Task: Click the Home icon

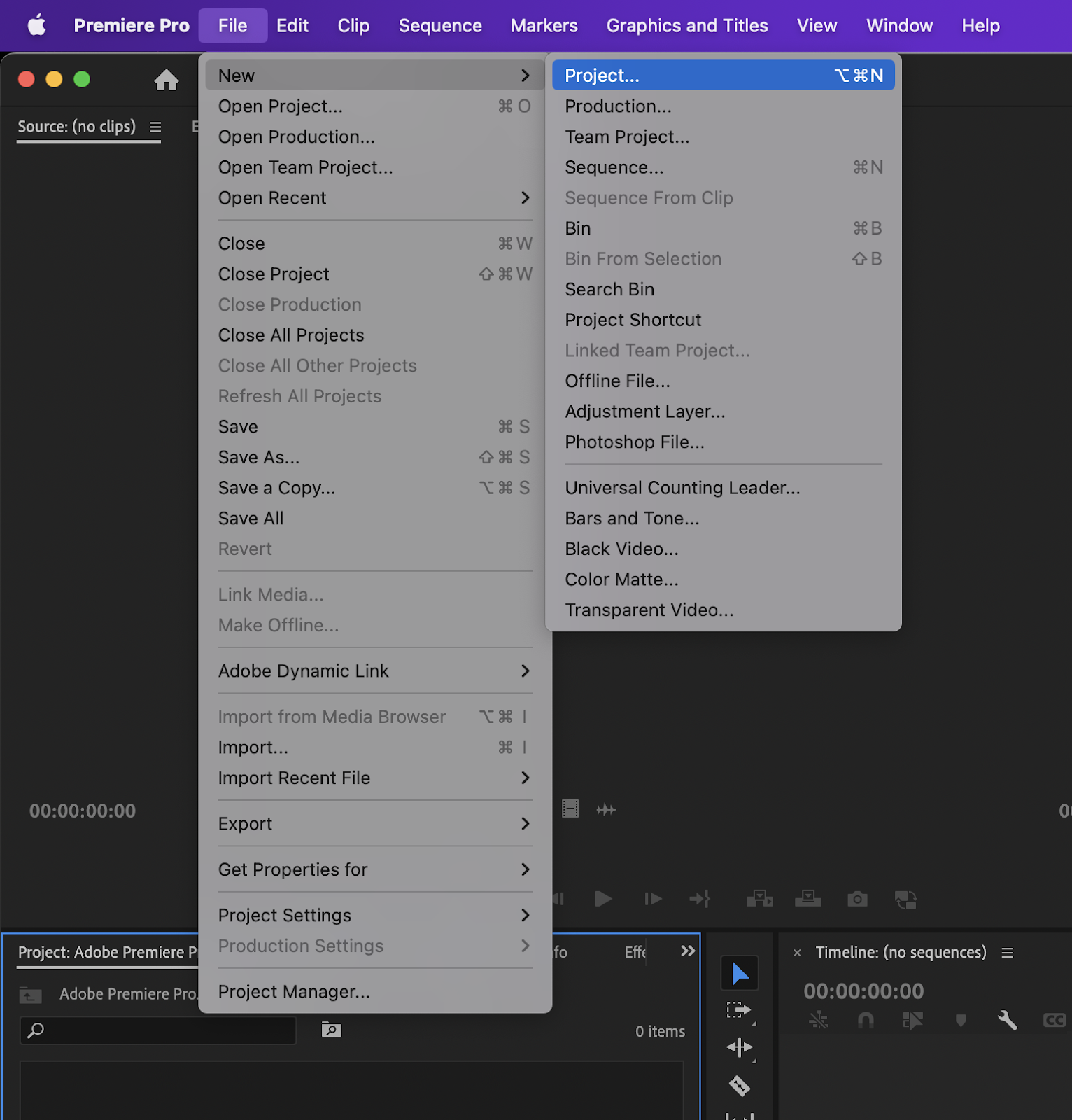Action: click(x=167, y=80)
